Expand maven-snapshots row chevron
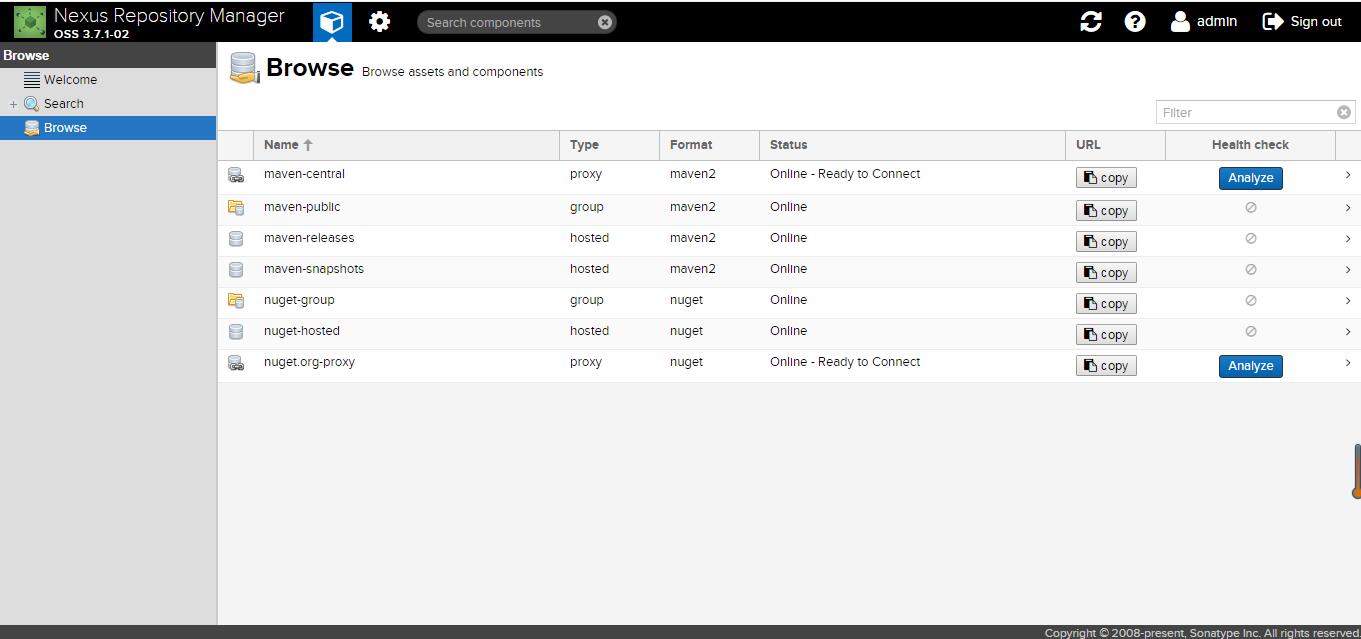Image resolution: width=1361 pixels, height=639 pixels. tap(1348, 270)
